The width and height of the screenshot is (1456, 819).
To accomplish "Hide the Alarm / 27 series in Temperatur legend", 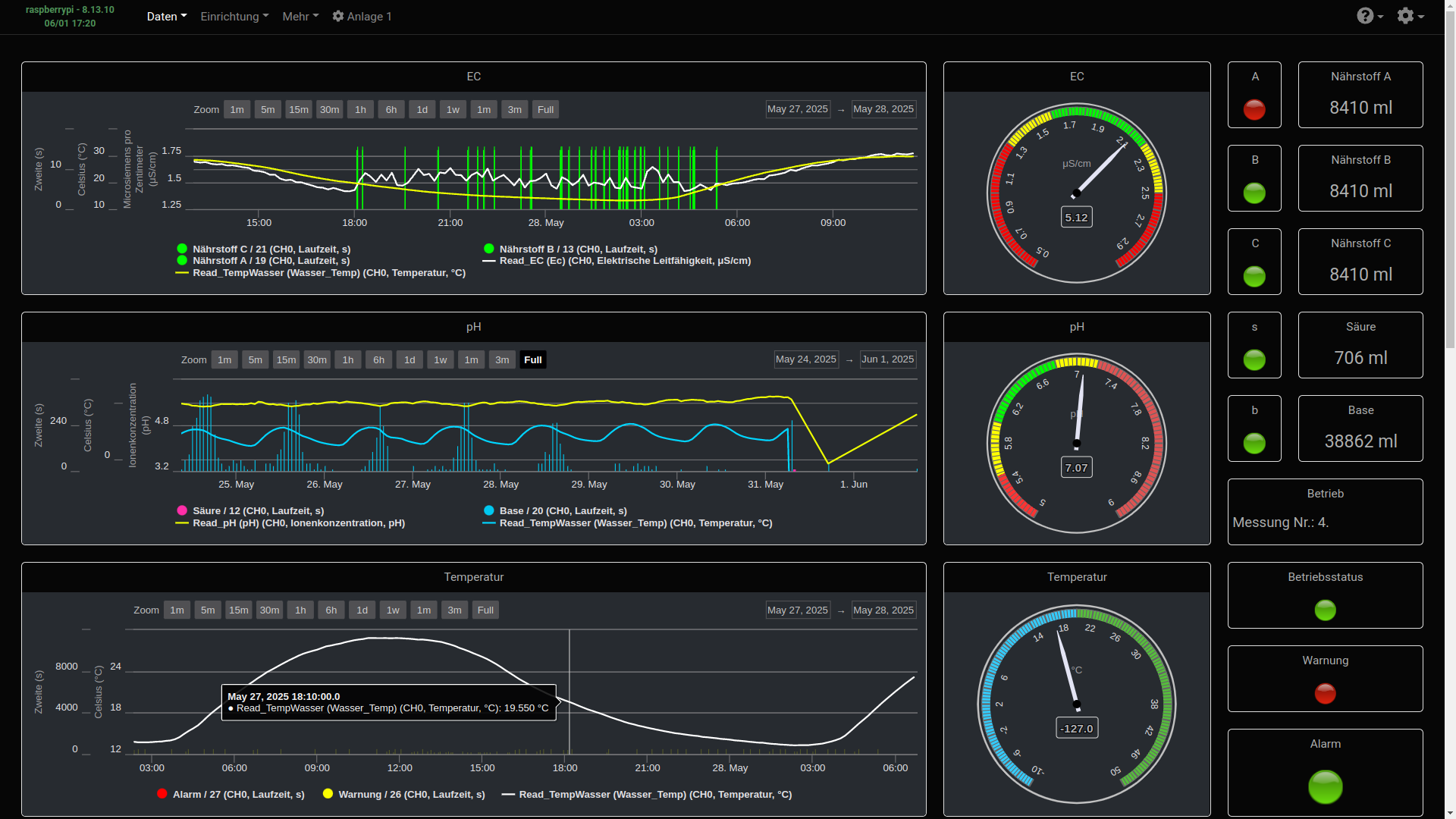I will [x=231, y=794].
